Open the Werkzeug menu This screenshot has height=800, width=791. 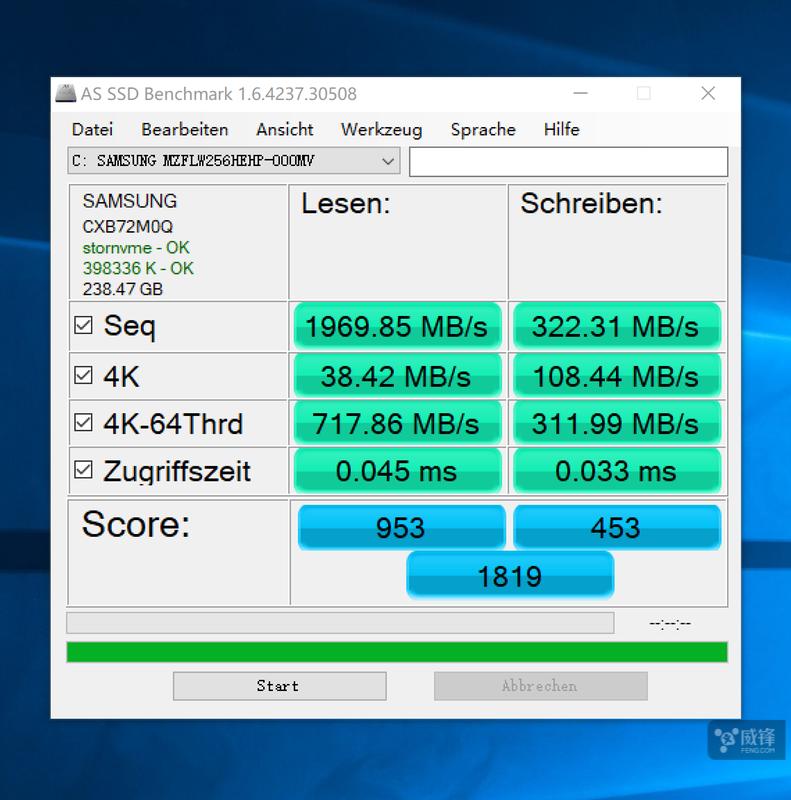382,130
